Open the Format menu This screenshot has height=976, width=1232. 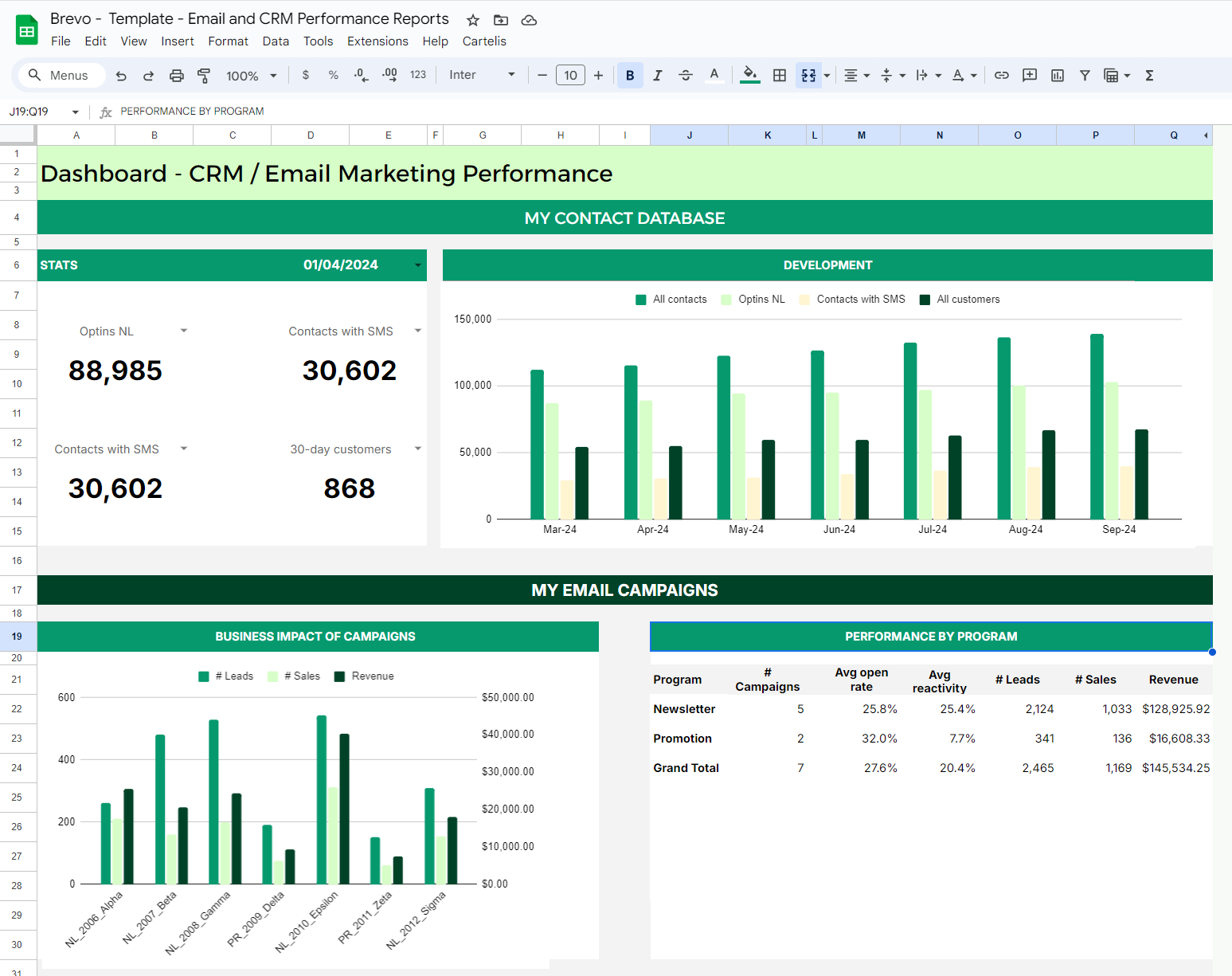click(229, 41)
